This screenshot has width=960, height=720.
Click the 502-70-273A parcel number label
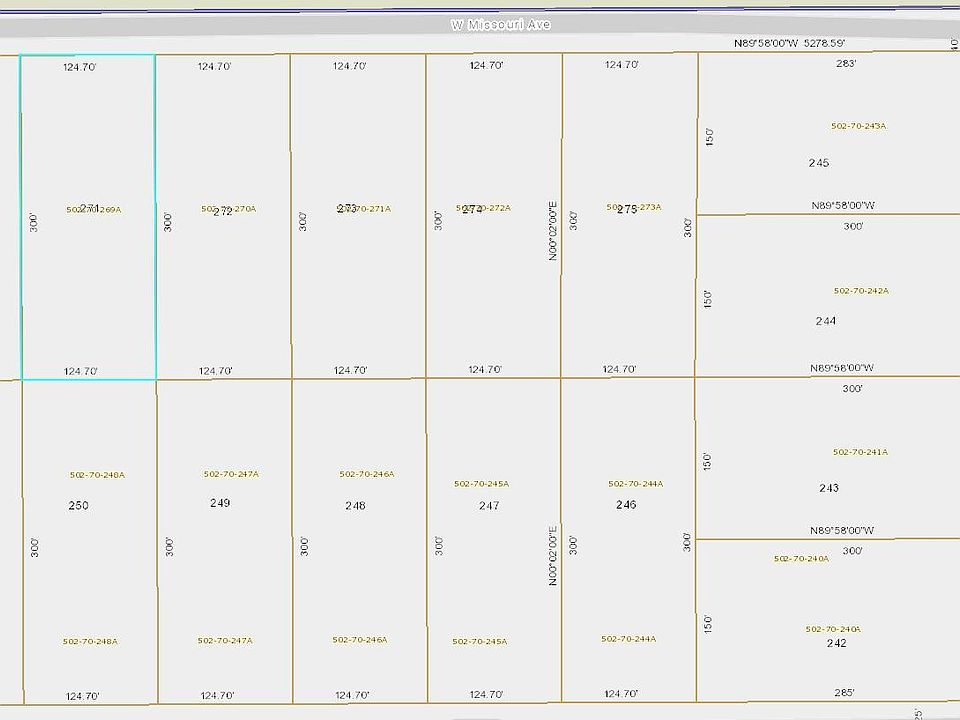click(x=634, y=207)
